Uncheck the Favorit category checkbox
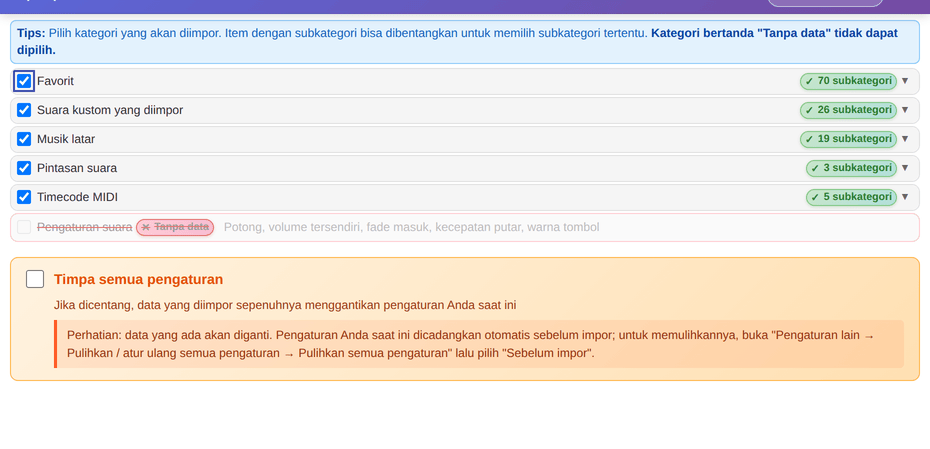Screen dimensions: 930x449 (x=24, y=81)
